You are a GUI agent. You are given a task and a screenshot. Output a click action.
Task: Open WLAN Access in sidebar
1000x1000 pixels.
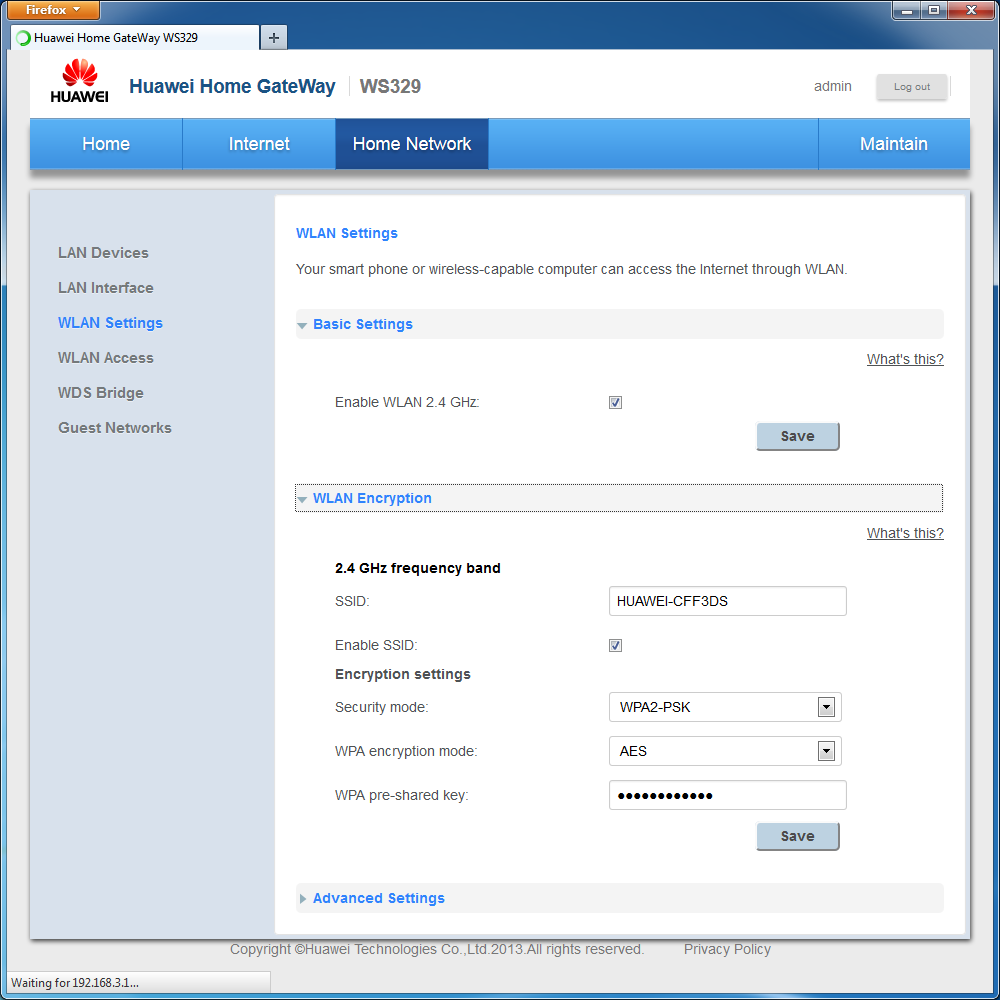[106, 358]
